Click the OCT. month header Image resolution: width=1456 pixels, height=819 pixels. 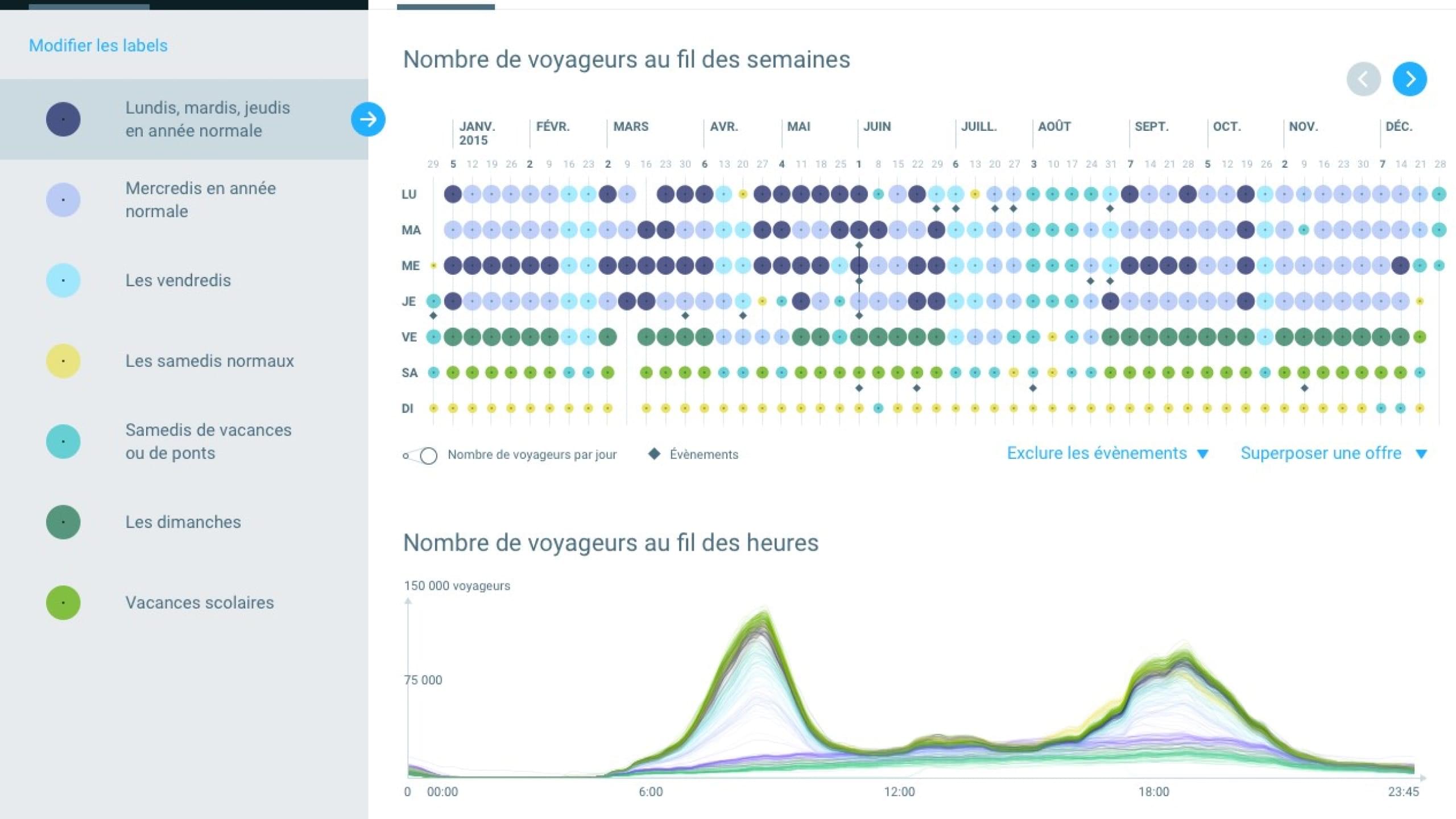(1227, 126)
